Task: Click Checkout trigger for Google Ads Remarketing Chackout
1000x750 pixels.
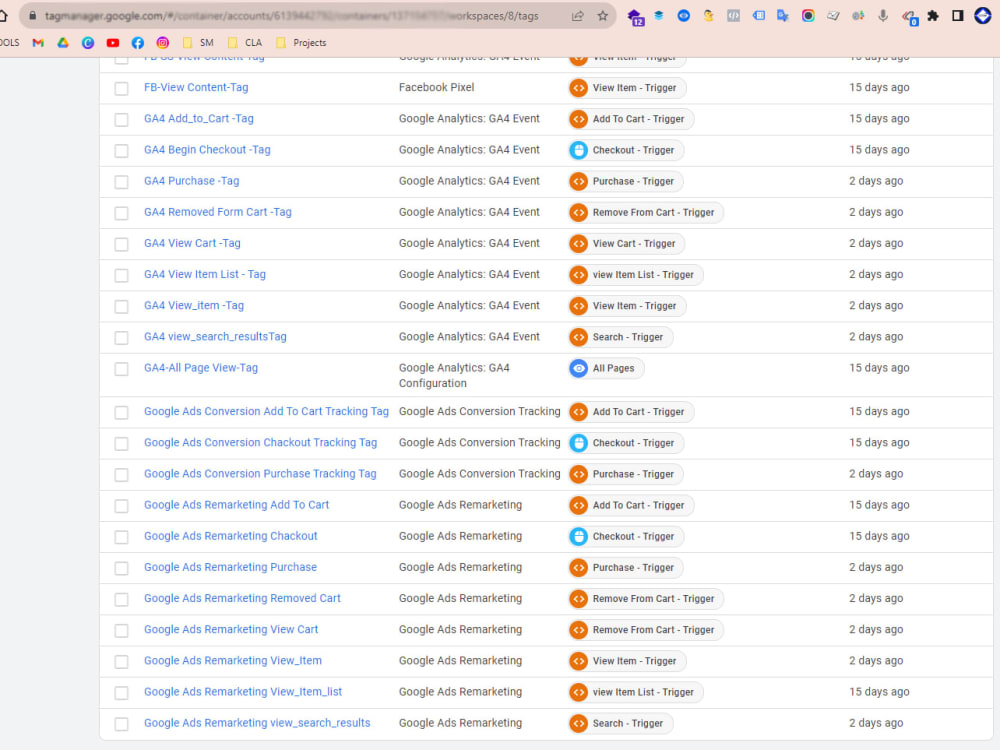Action: pos(626,536)
